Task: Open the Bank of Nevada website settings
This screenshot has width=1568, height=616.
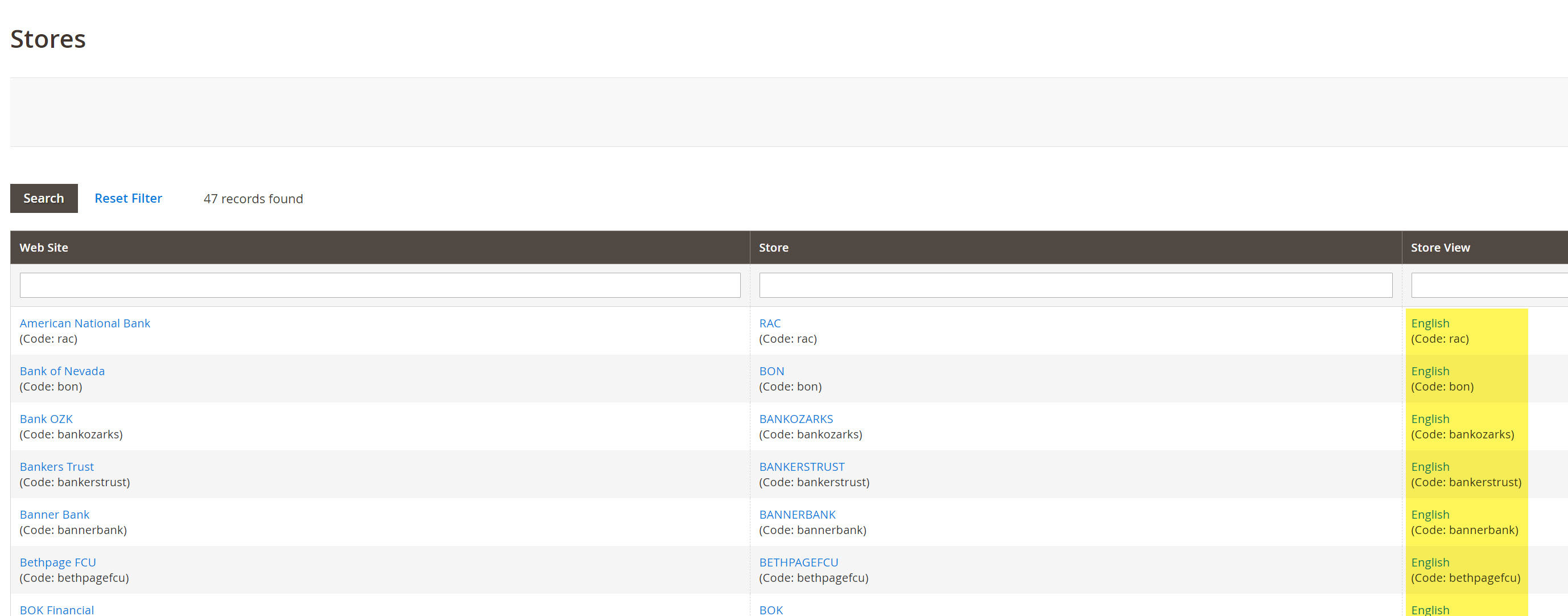Action: pos(61,371)
